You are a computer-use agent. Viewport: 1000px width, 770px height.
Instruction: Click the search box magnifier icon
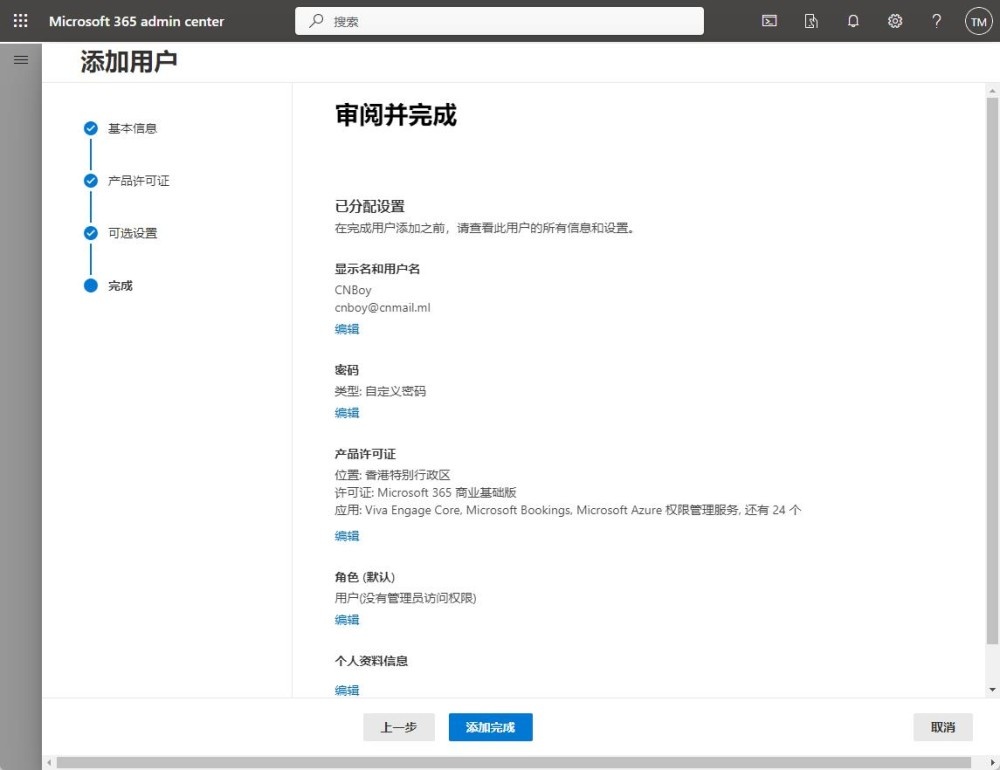pos(317,21)
